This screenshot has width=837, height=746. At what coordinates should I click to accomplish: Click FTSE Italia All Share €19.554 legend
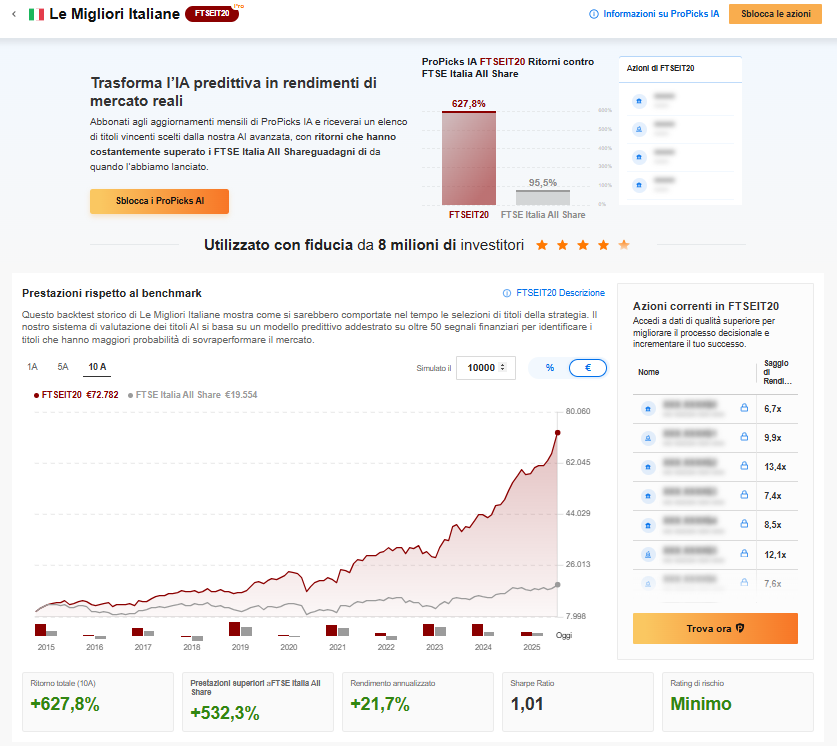193,395
